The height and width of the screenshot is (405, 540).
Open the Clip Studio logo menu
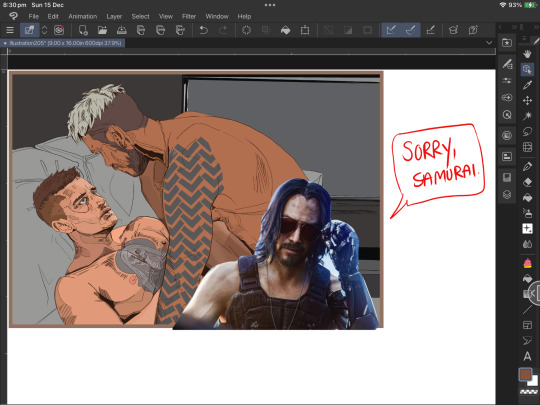point(13,16)
